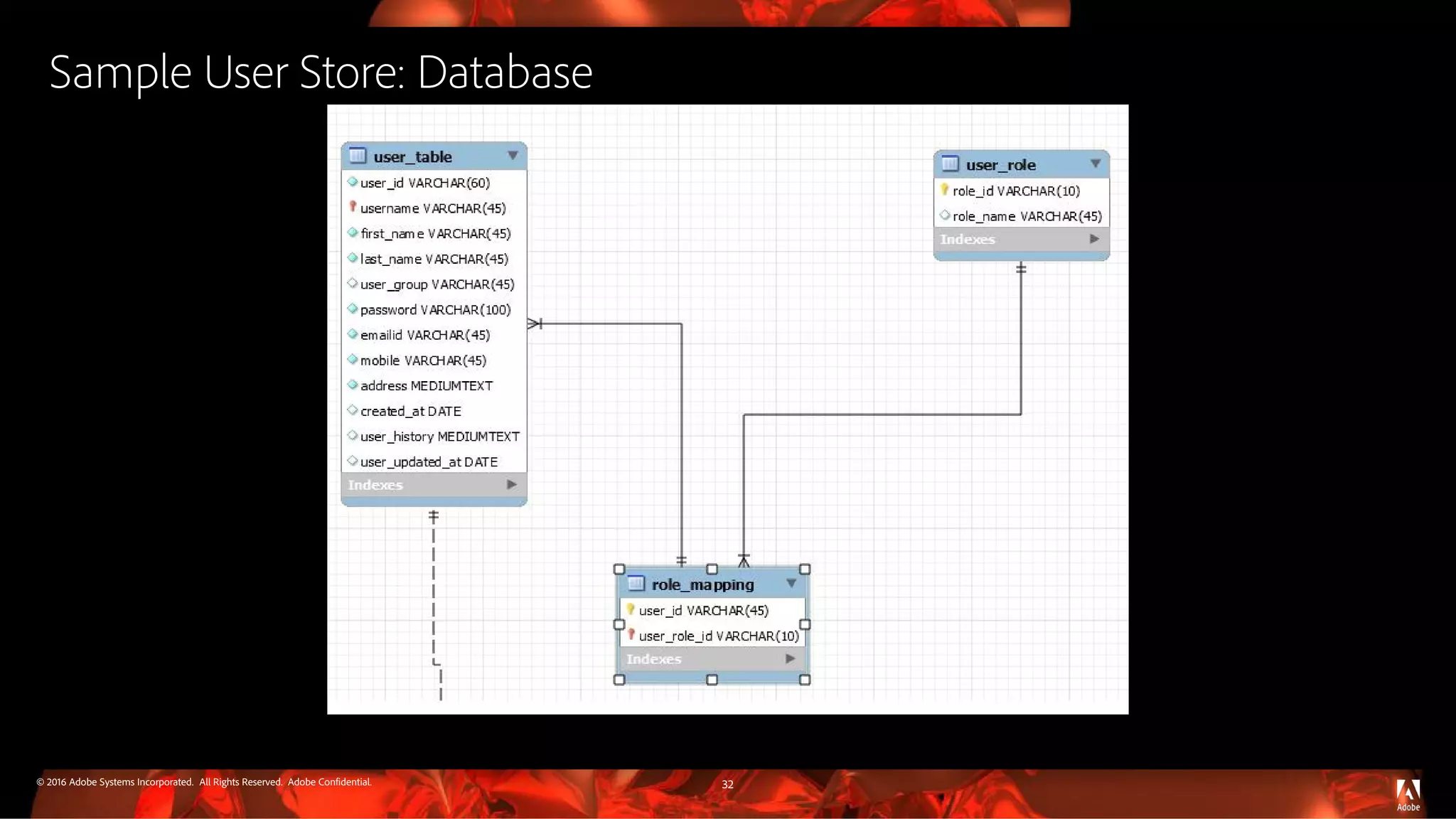
Task: Click the user_group nullable diamond icon
Action: tap(352, 283)
